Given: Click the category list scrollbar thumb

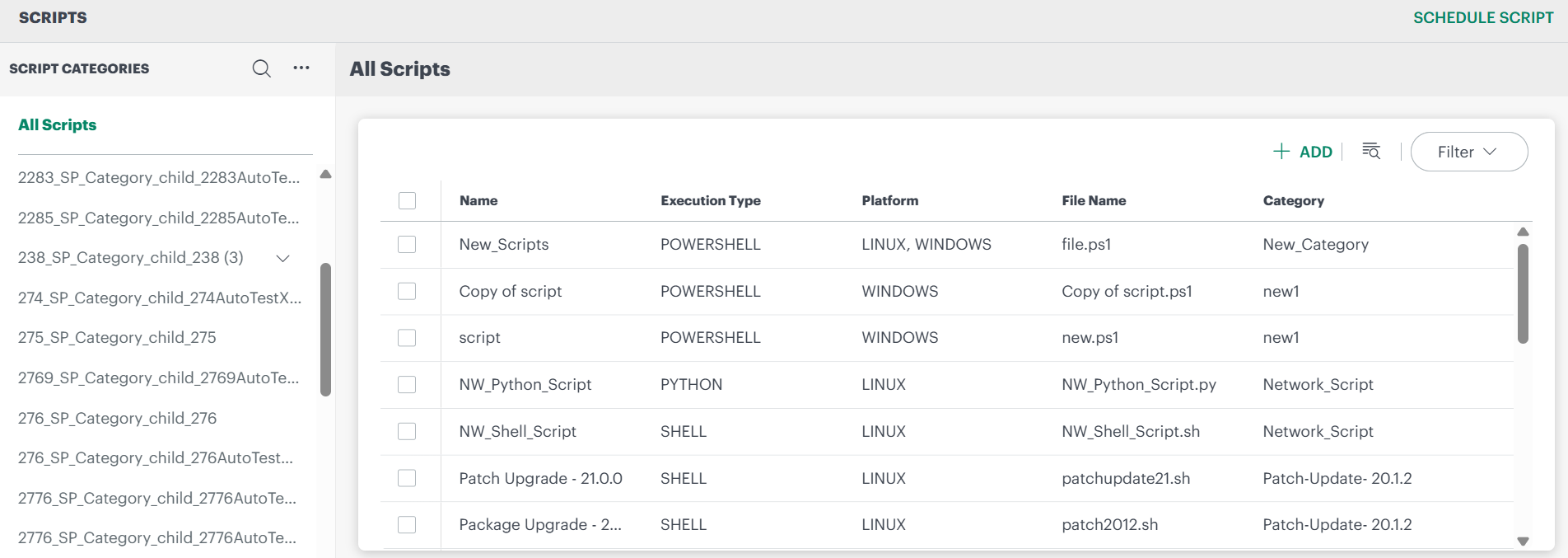Looking at the screenshot, I should click(325, 330).
